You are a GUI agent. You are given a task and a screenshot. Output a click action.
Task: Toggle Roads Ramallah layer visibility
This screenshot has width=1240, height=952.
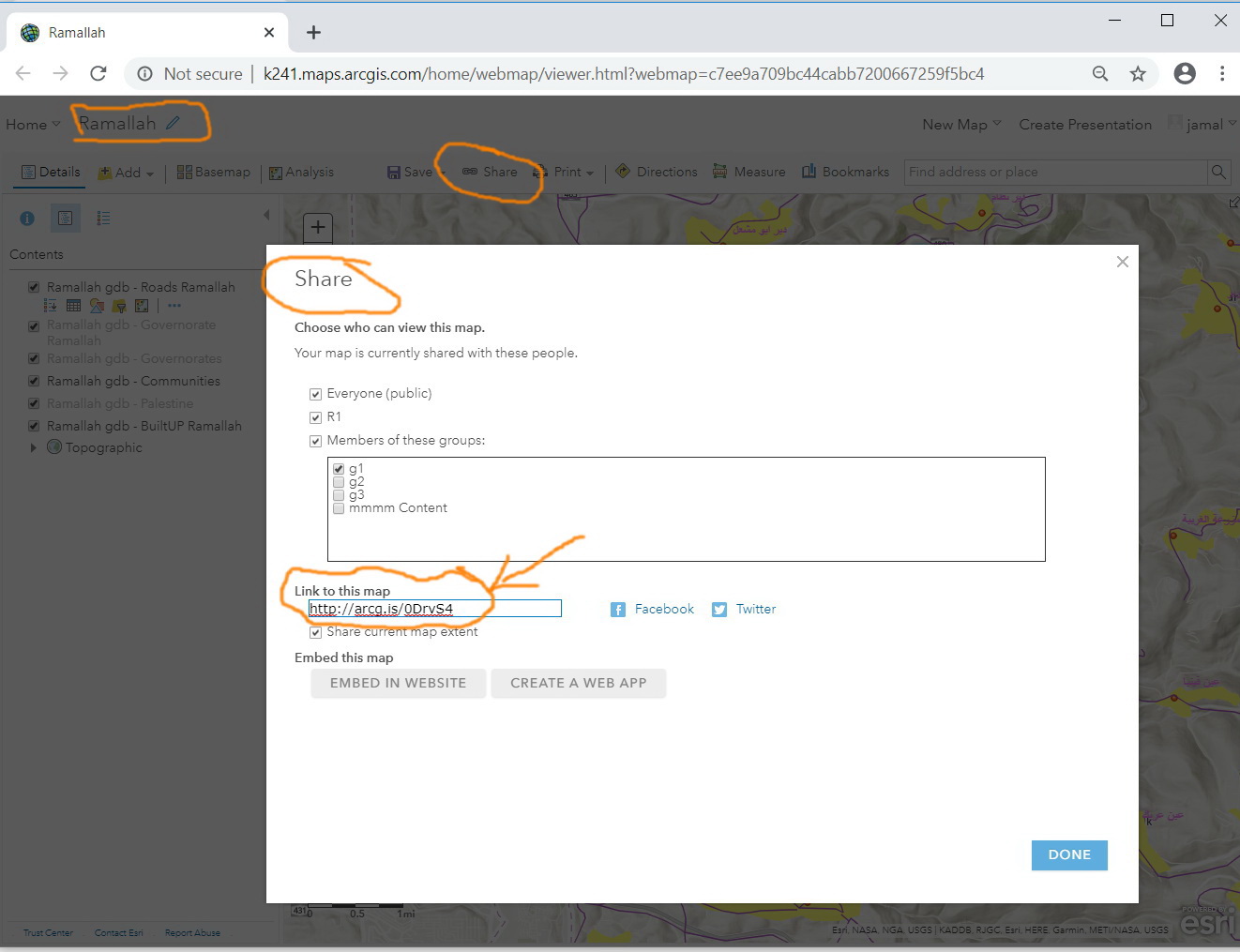click(34, 287)
